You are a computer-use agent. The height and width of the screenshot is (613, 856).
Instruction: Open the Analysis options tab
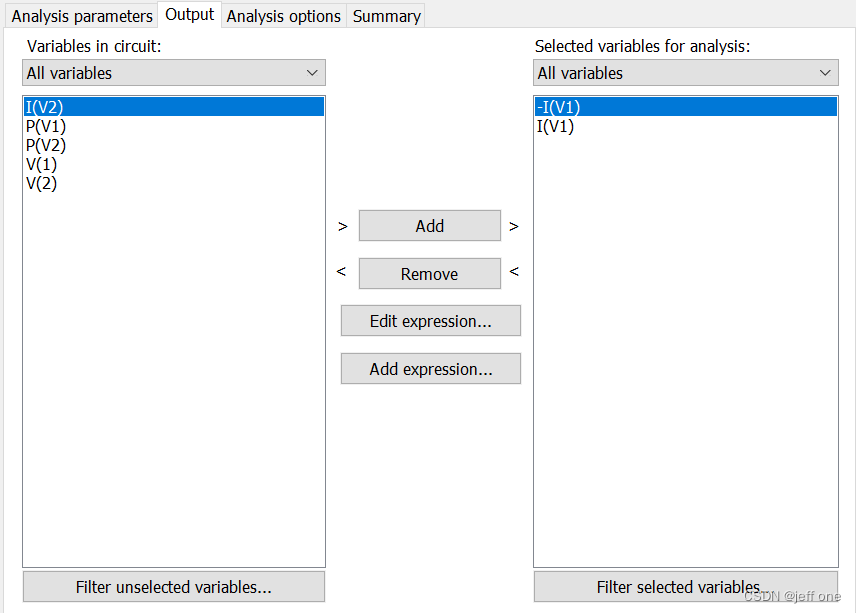[284, 16]
